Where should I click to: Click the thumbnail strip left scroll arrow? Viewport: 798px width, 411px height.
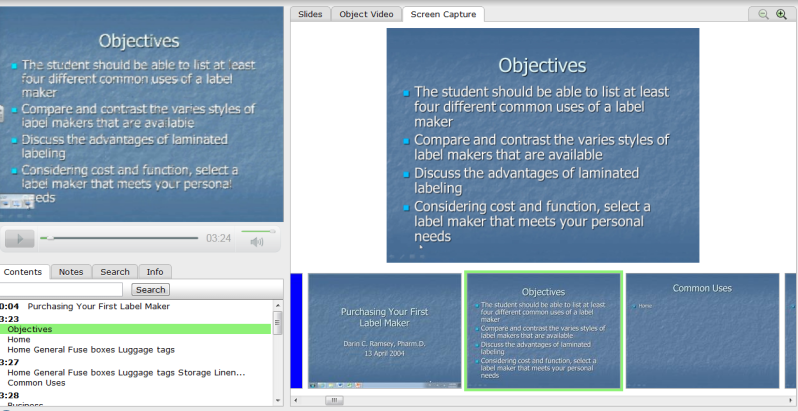click(296, 400)
